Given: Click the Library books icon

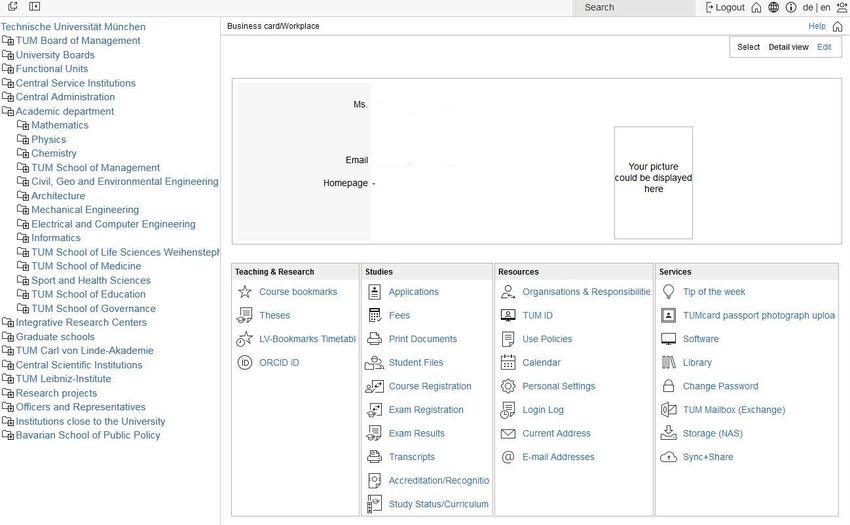Looking at the screenshot, I should point(668,362).
